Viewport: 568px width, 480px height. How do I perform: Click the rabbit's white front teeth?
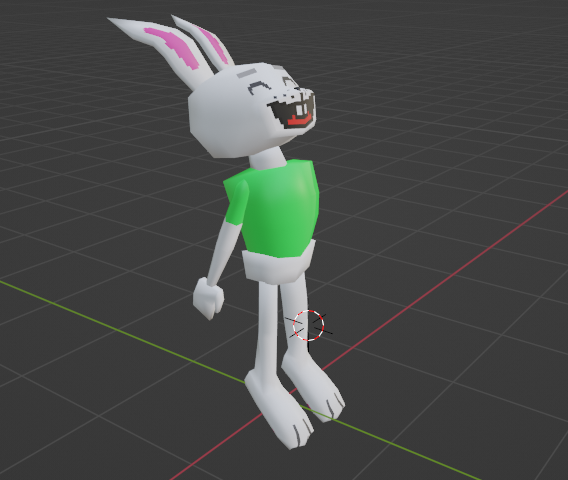[x=301, y=109]
